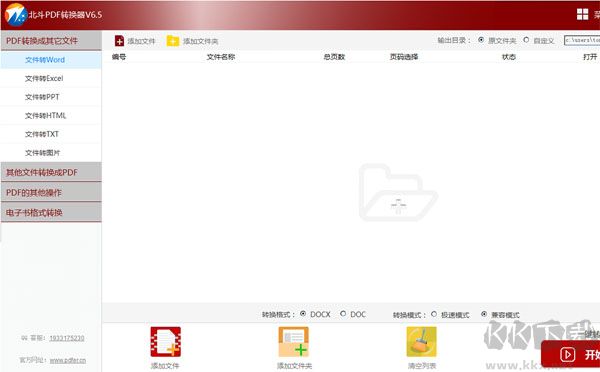The height and width of the screenshot is (372, 600).
Task: Select 文件转HTML in sidebar
Action: click(x=51, y=116)
